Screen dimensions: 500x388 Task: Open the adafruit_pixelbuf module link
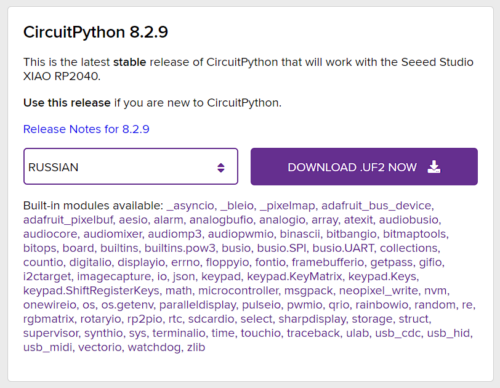coord(68,220)
